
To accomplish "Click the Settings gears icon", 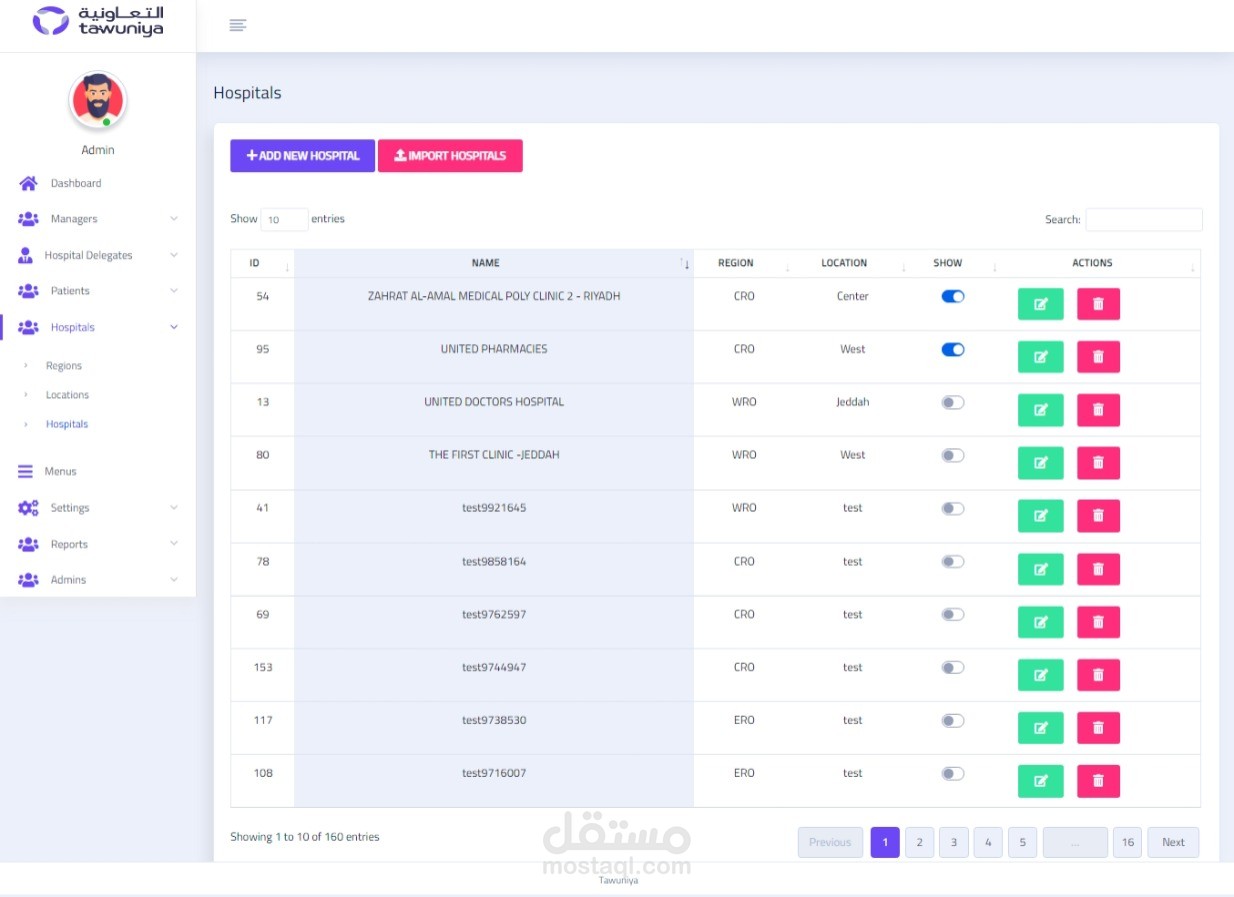I will pos(28,508).
